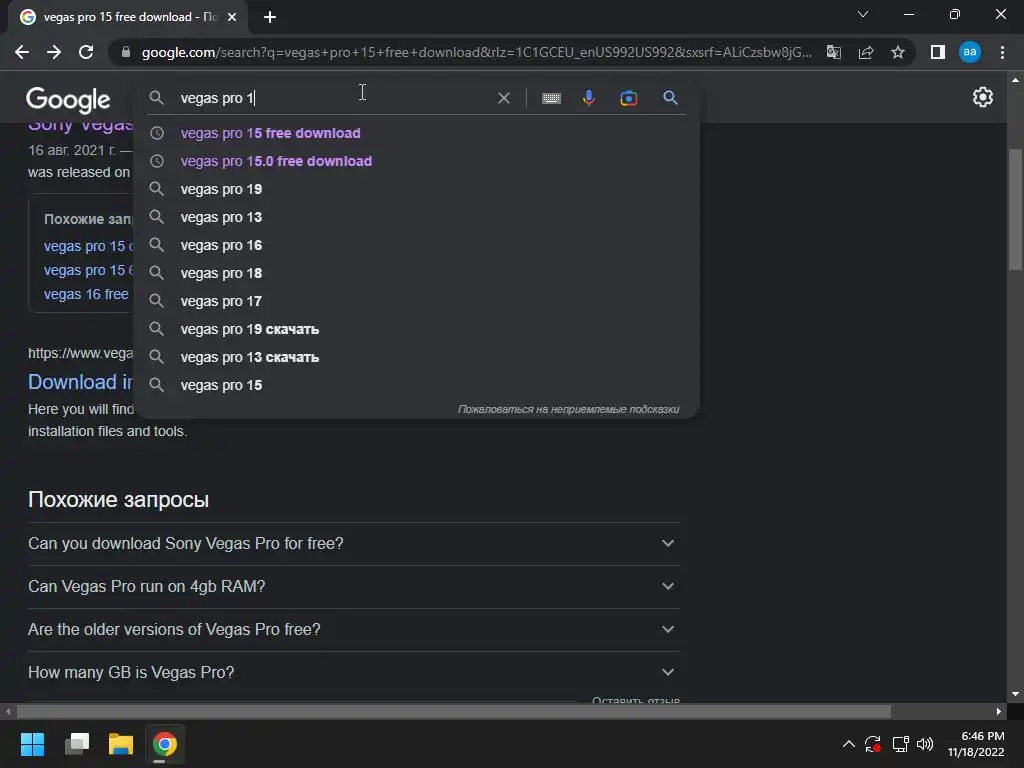The height and width of the screenshot is (768, 1024).
Task: Clear the search box text
Action: click(504, 98)
